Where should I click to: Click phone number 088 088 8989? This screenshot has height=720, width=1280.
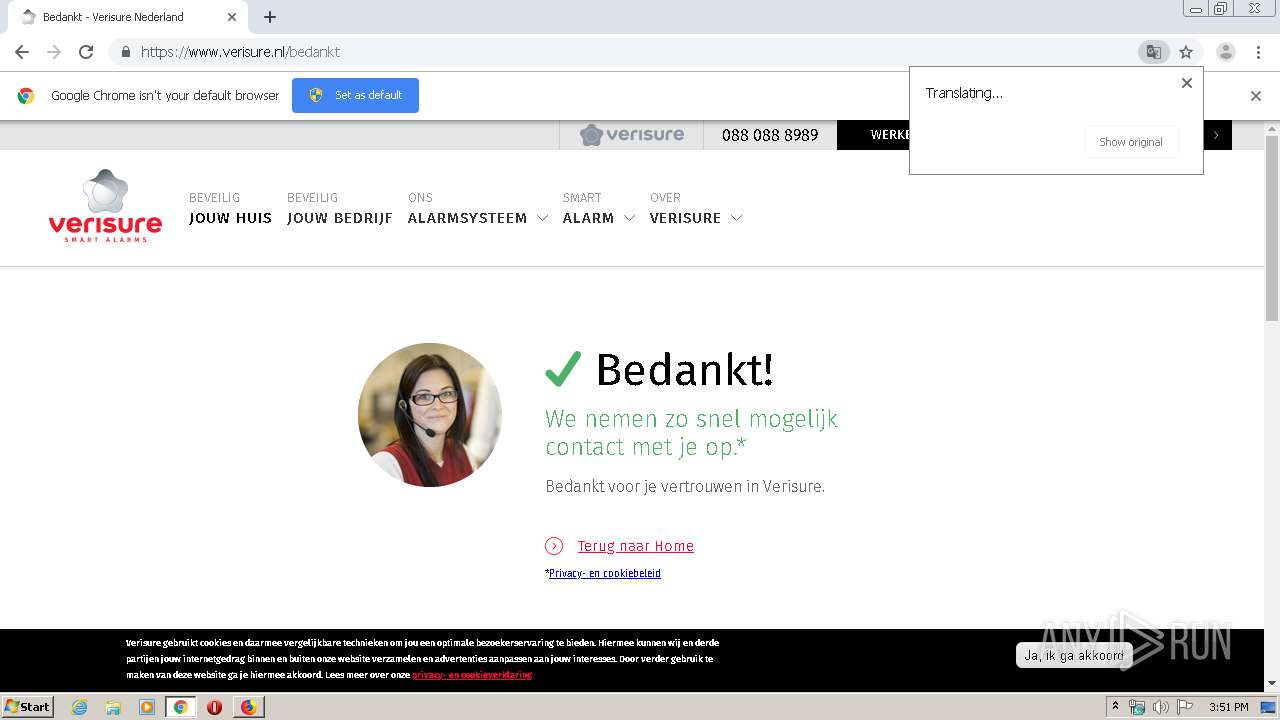[x=770, y=135]
